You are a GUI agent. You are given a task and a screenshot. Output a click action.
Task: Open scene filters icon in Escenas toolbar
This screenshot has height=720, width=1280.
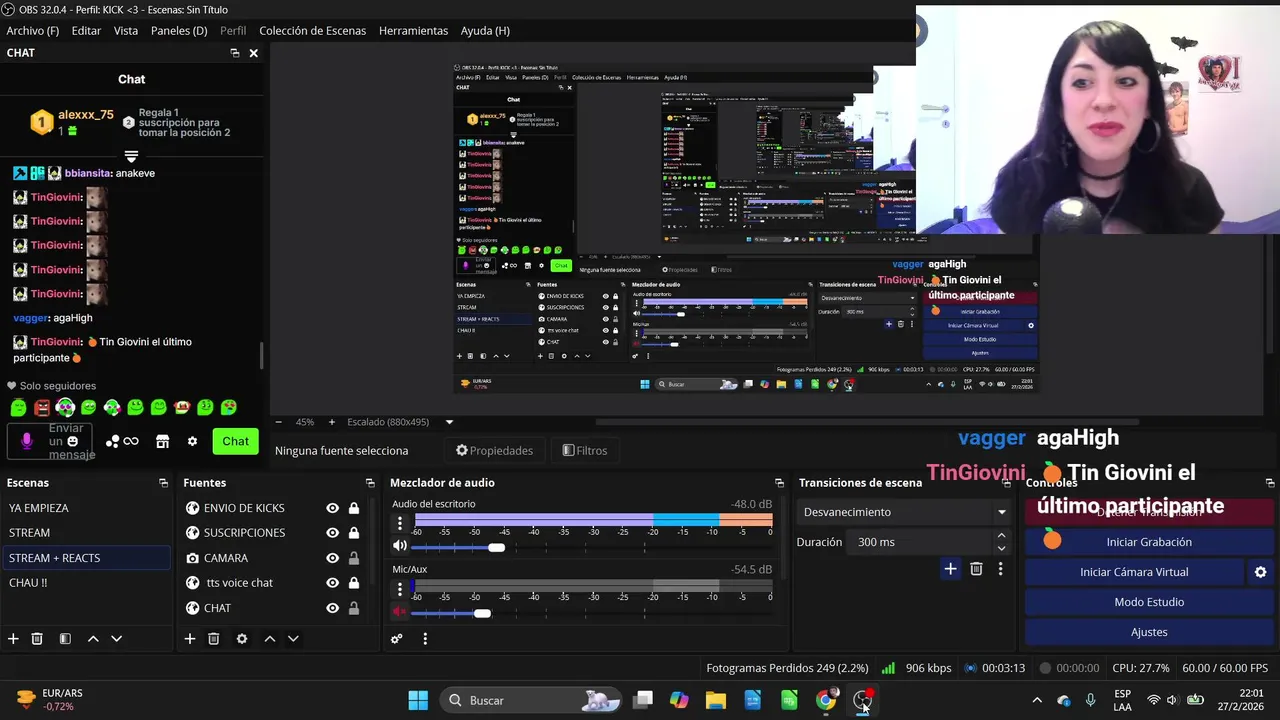(x=65, y=639)
